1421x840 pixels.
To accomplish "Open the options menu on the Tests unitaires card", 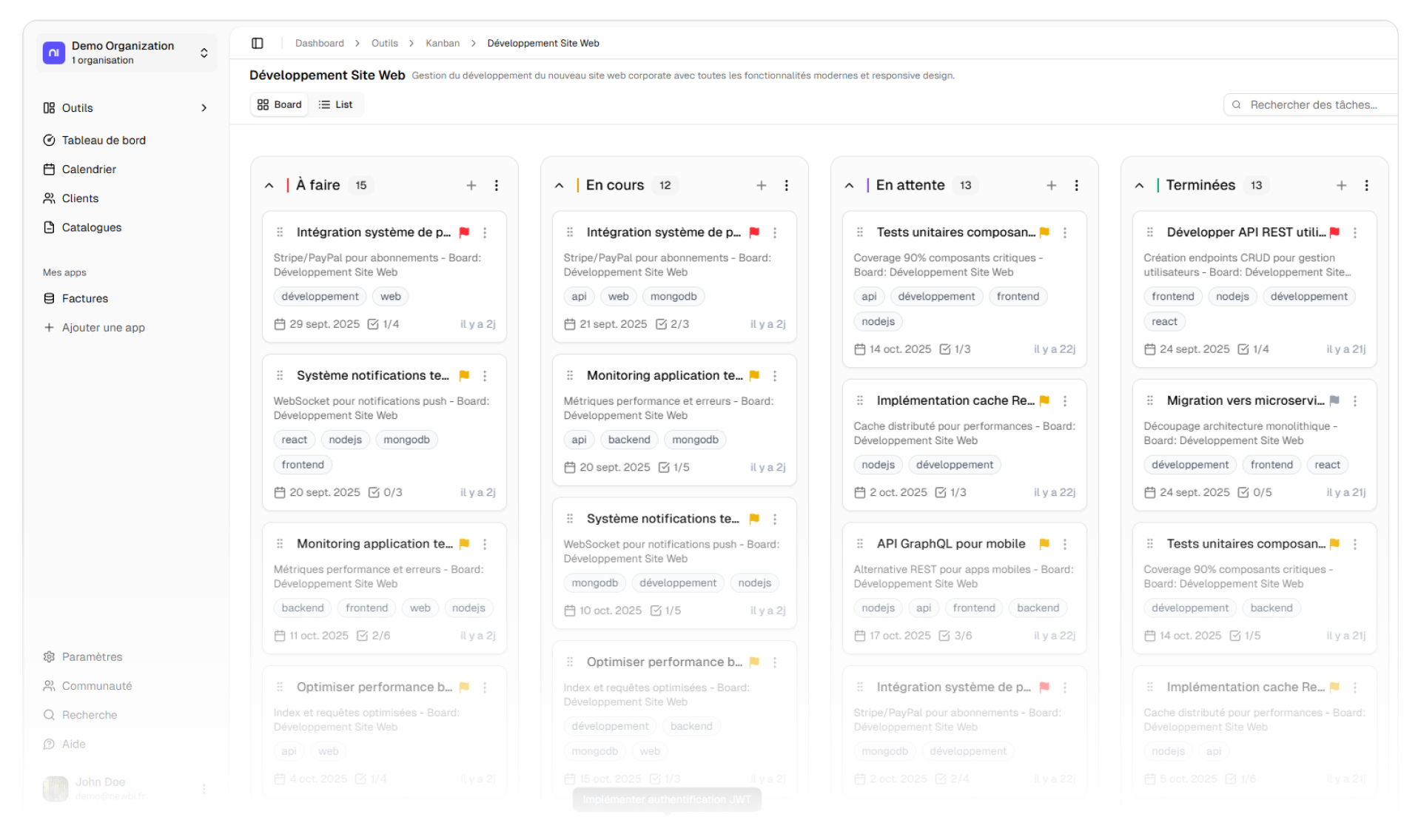I will point(1066,232).
